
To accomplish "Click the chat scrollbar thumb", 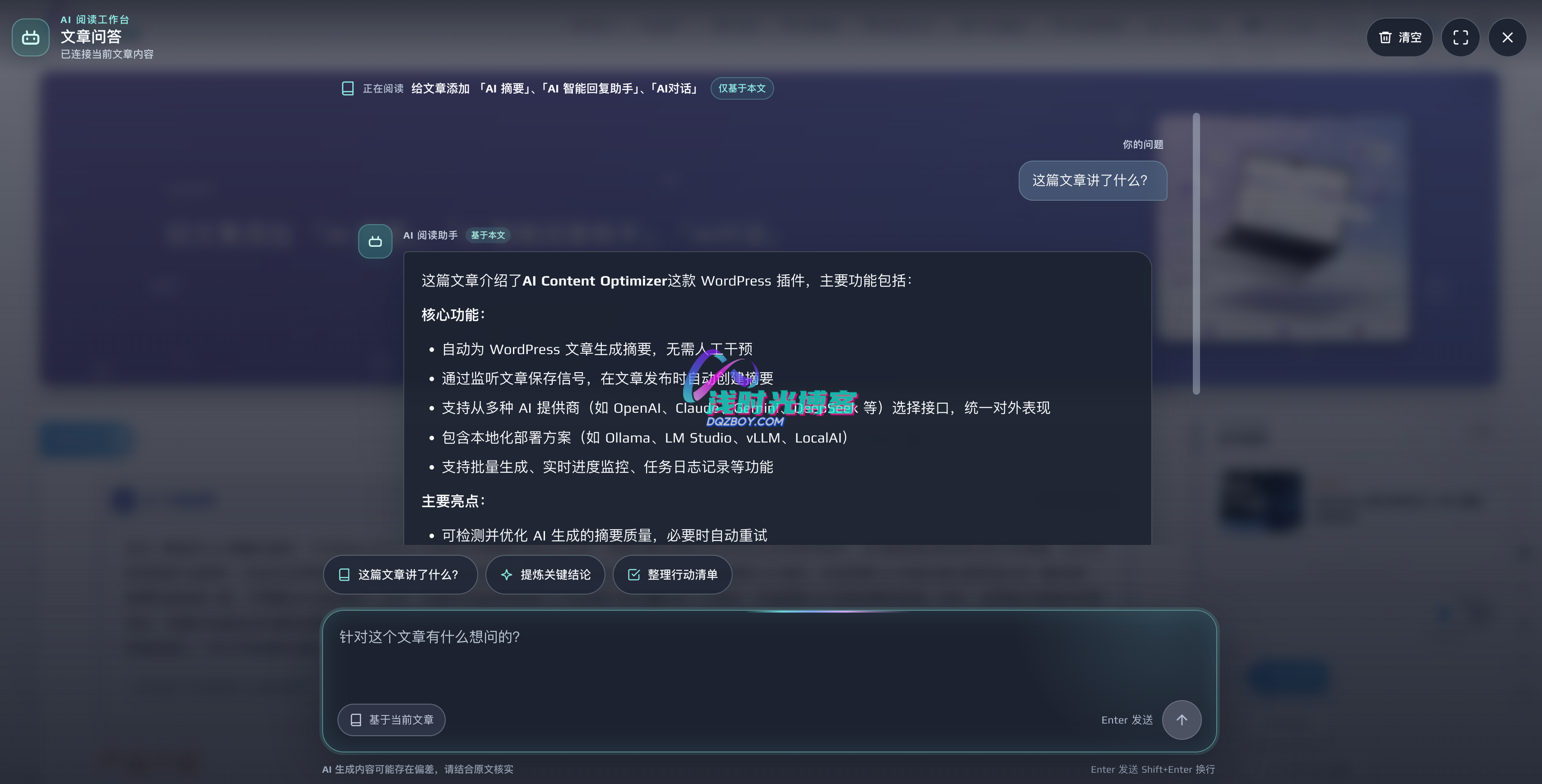I will point(1196,254).
